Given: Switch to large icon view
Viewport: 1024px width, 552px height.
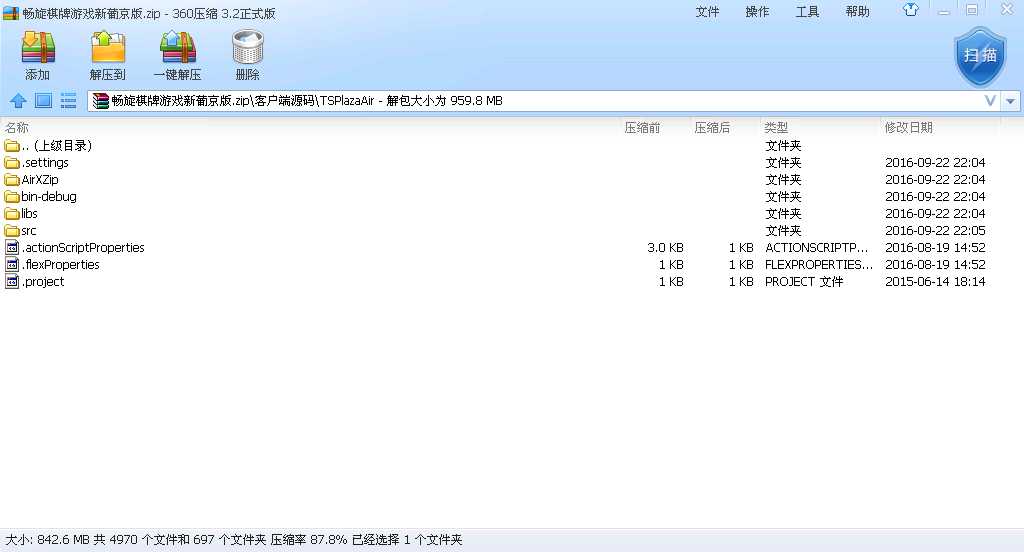Looking at the screenshot, I should click(x=43, y=101).
